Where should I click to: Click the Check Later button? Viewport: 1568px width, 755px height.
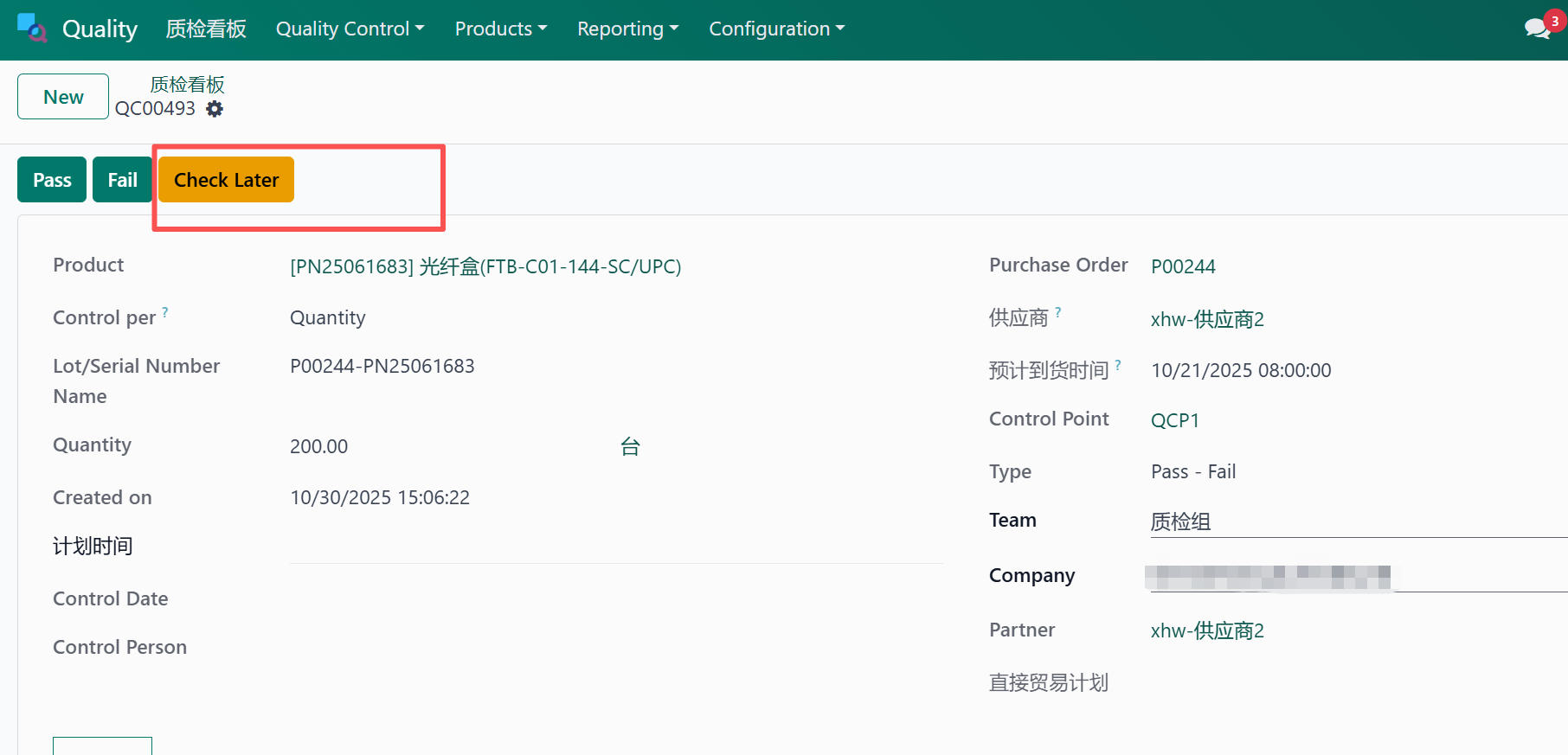[226, 180]
